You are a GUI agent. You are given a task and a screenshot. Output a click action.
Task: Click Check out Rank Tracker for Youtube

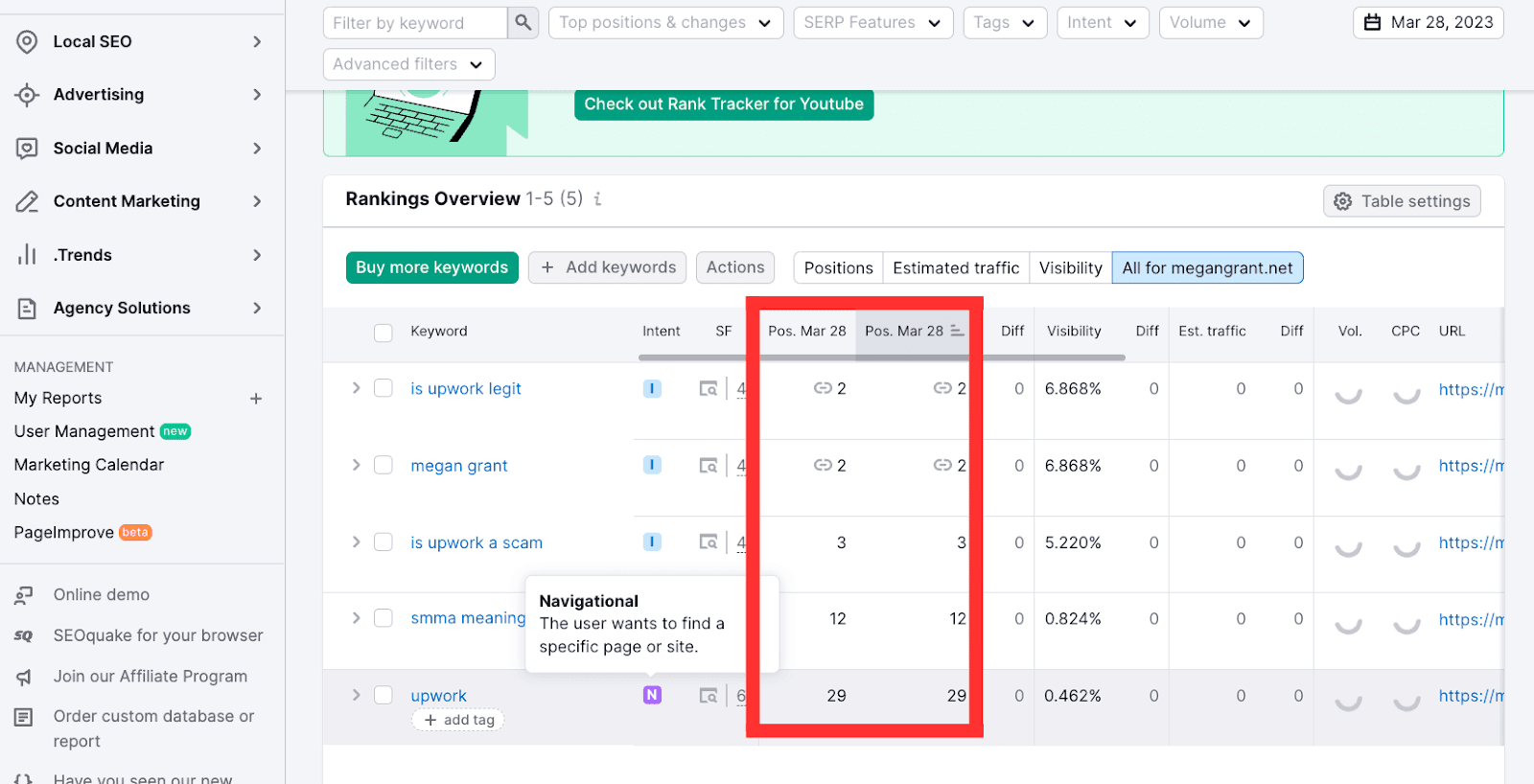pos(724,104)
